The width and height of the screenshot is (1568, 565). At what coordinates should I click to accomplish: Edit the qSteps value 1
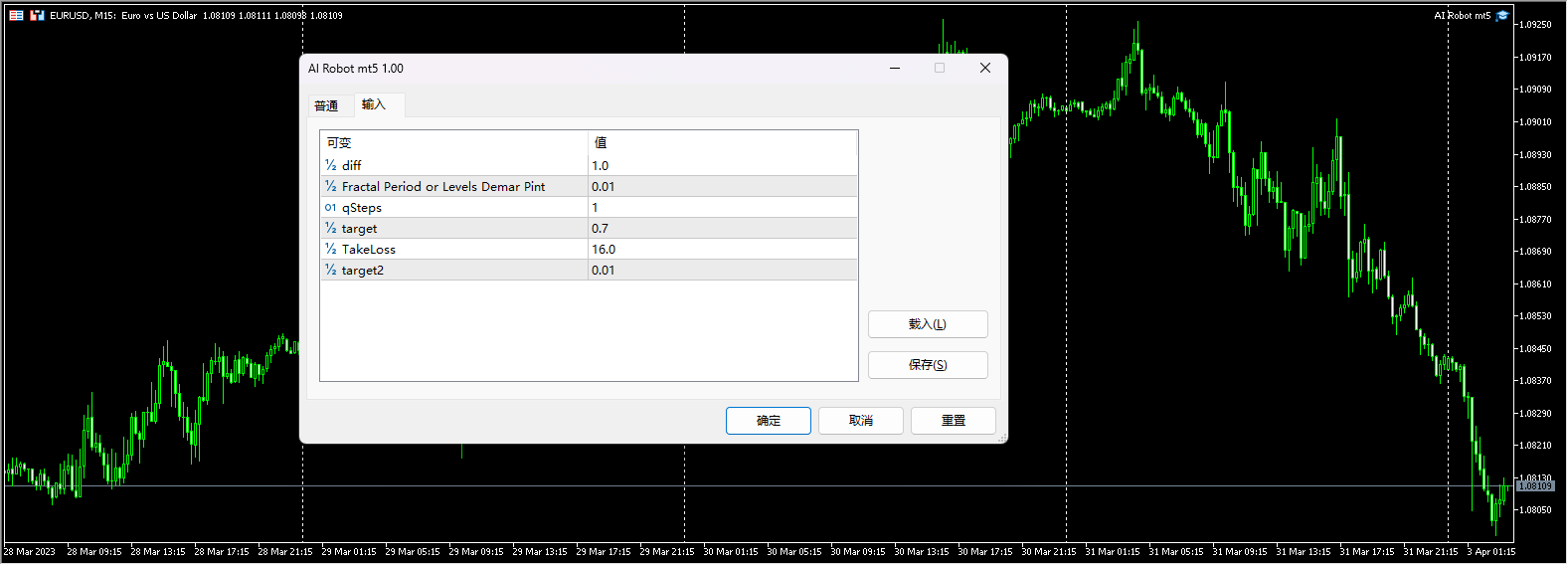click(x=723, y=207)
